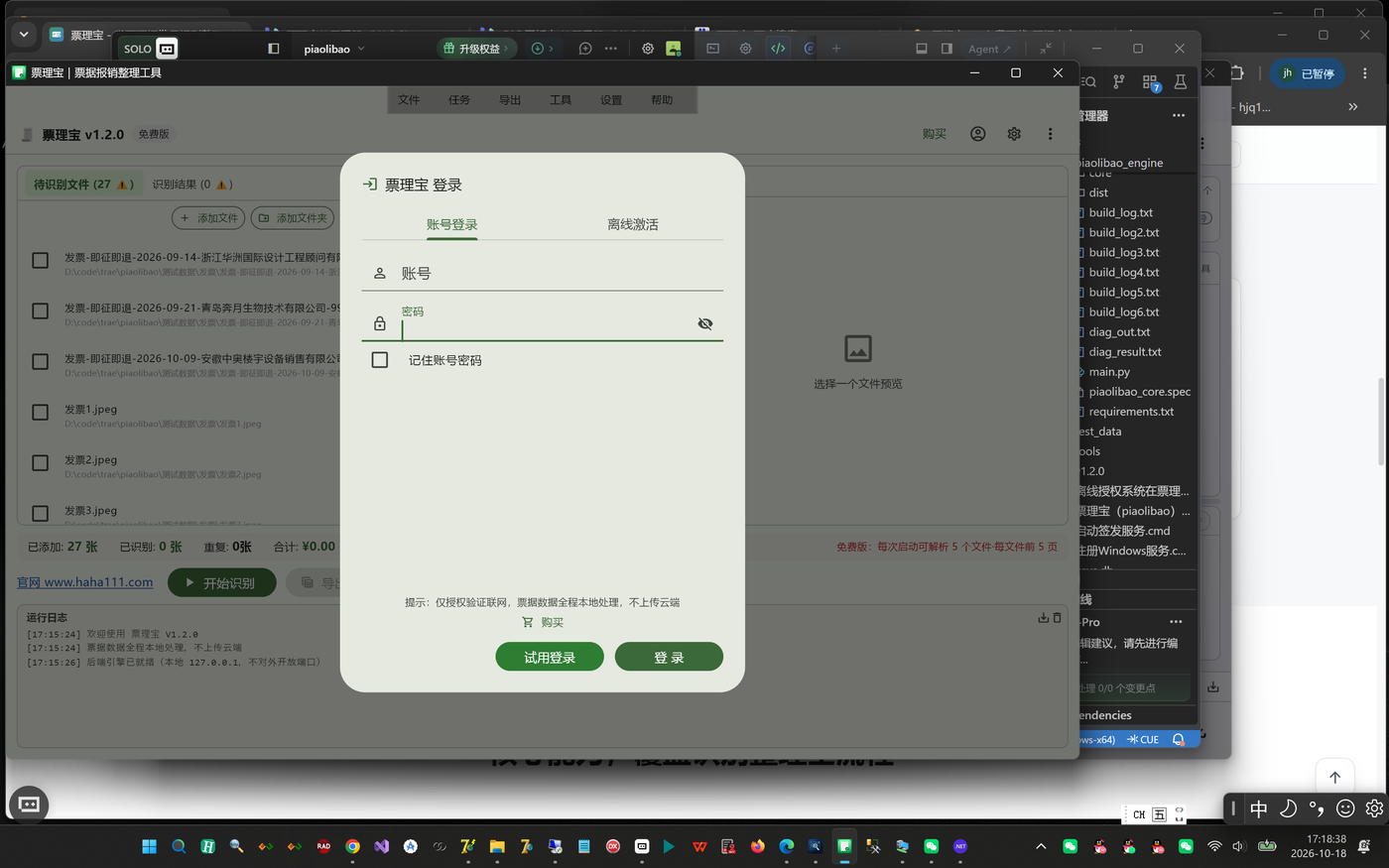Check the box for 安徽中奥梯宇设备 invoice
The height and width of the screenshot is (868, 1389).
[x=41, y=361]
